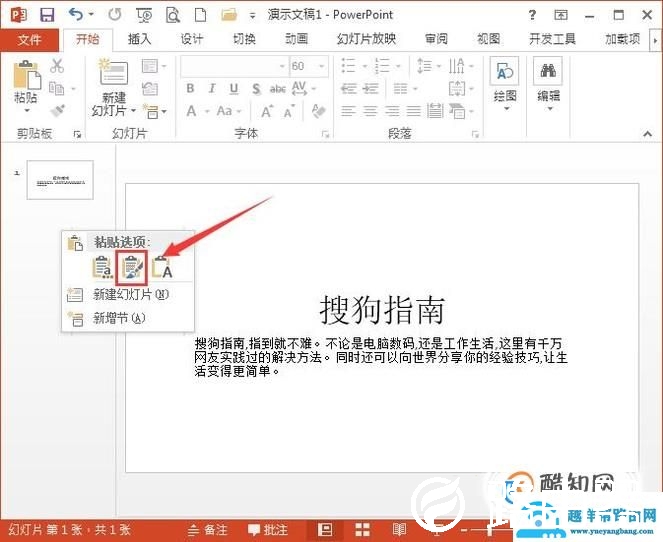Open the font name combo box
Image resolution: width=663 pixels, height=542 pixels.
235,66
